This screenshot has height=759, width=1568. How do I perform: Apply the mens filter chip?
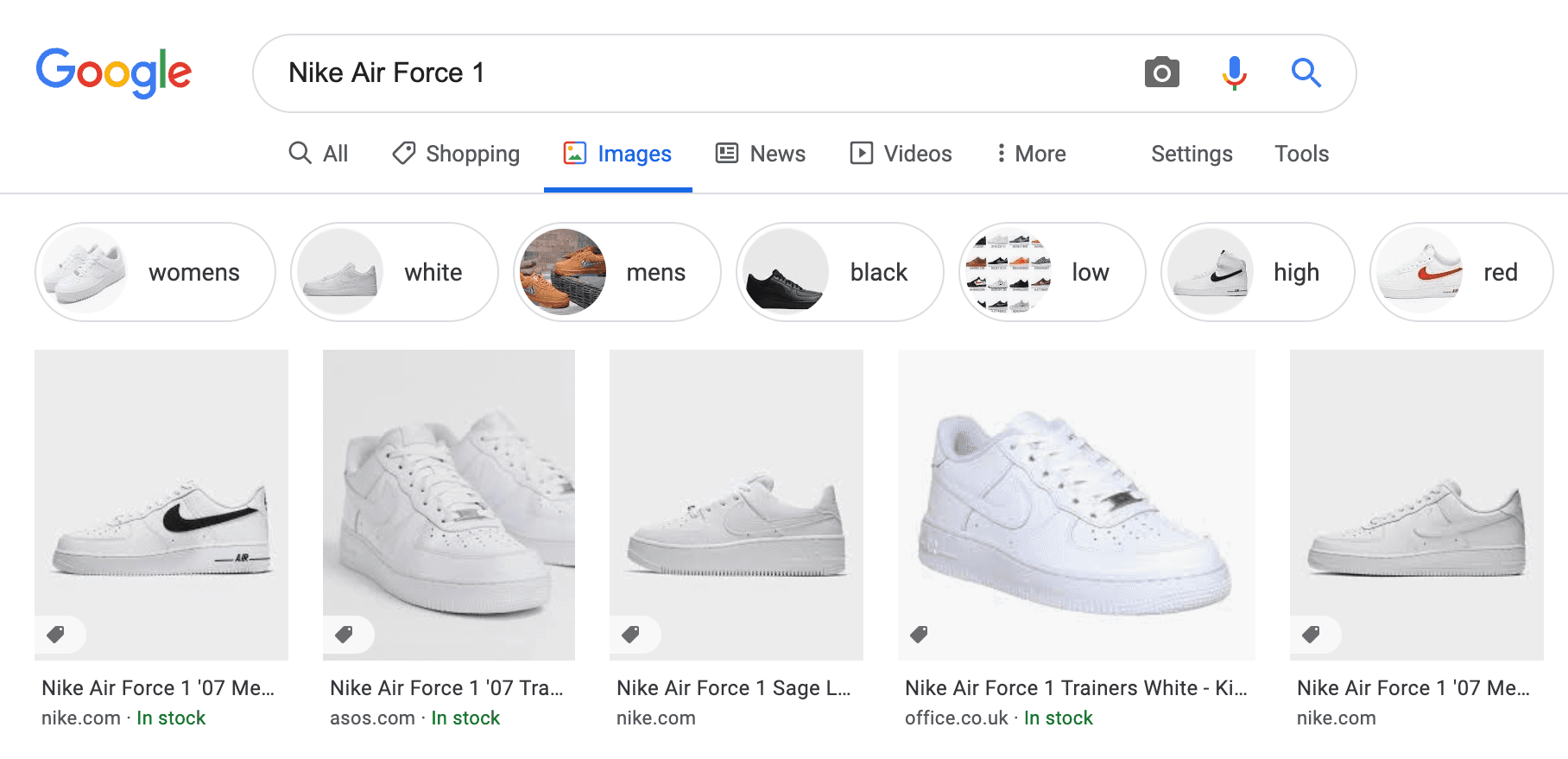[x=617, y=272]
